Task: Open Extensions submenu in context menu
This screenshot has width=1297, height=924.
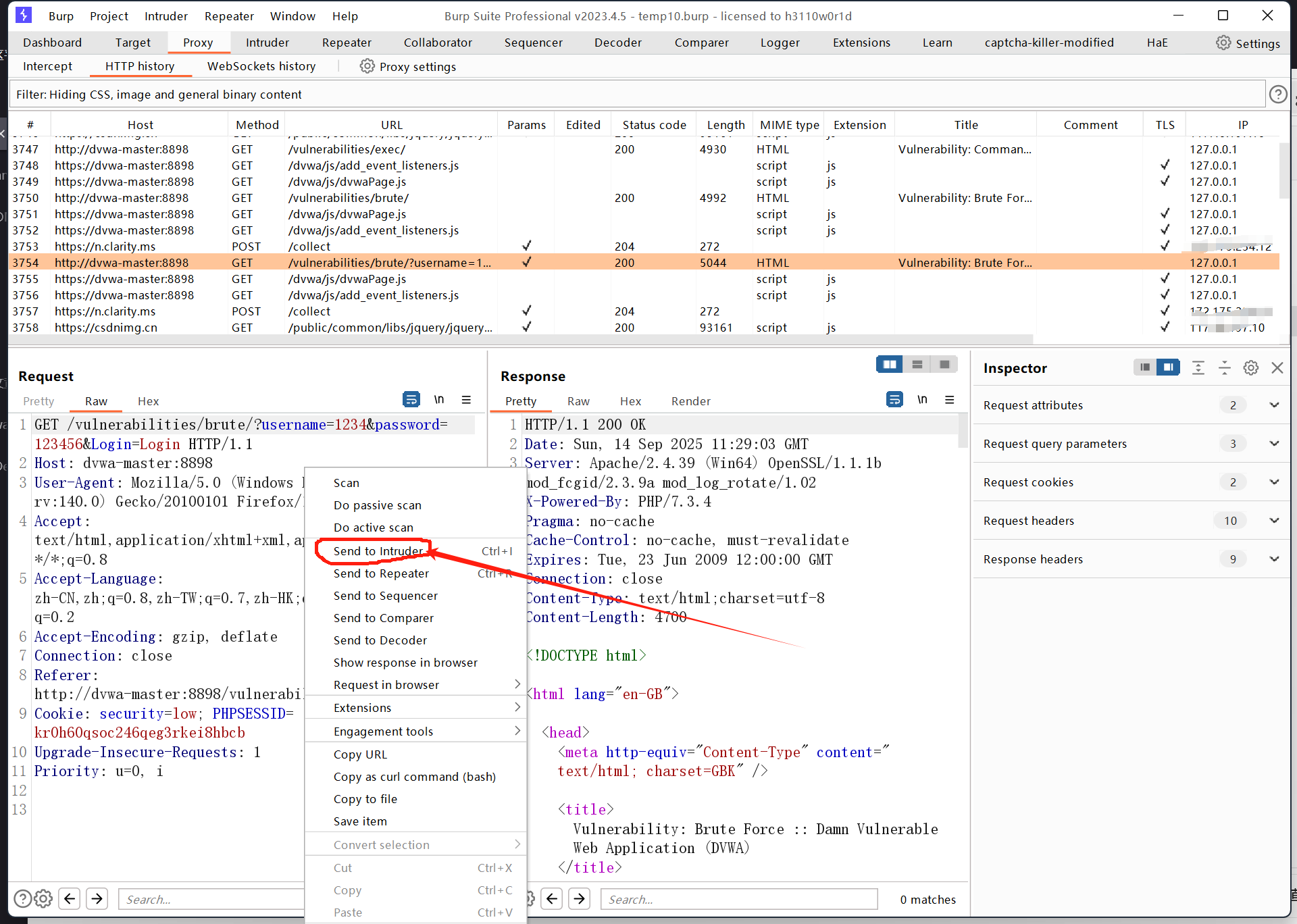Action: point(415,707)
